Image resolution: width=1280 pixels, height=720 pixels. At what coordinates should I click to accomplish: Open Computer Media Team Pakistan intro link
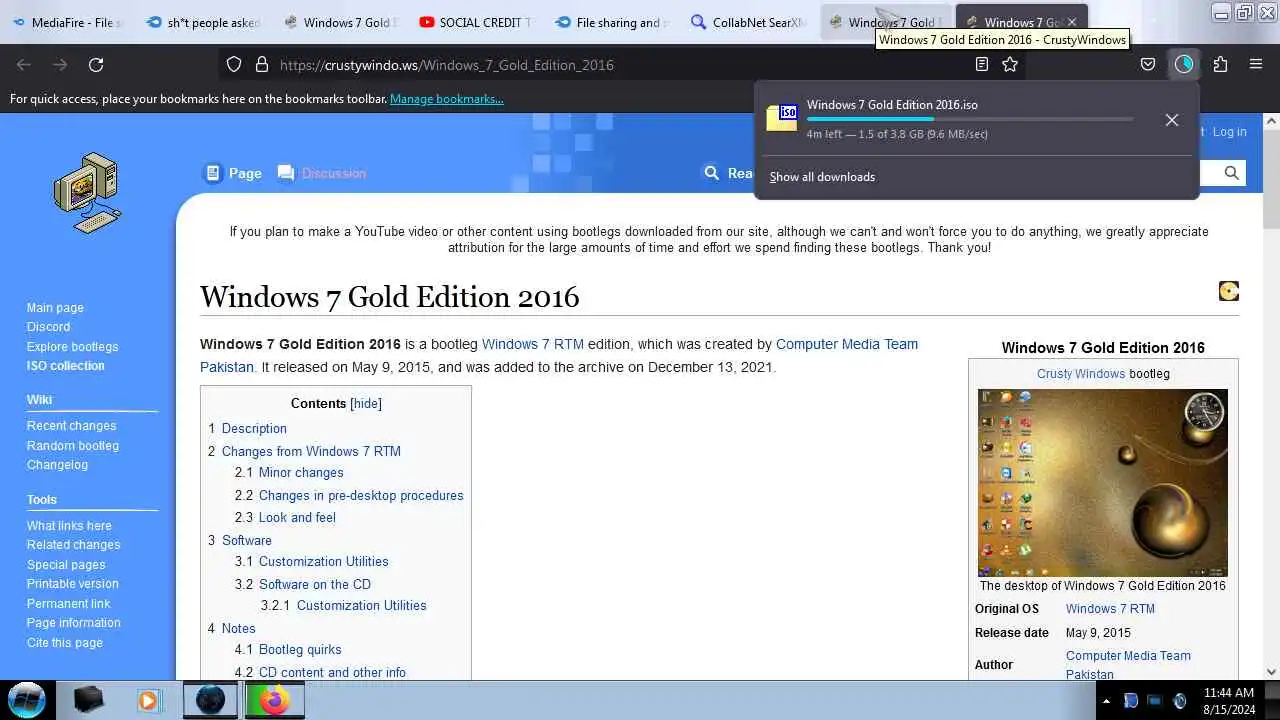point(559,355)
